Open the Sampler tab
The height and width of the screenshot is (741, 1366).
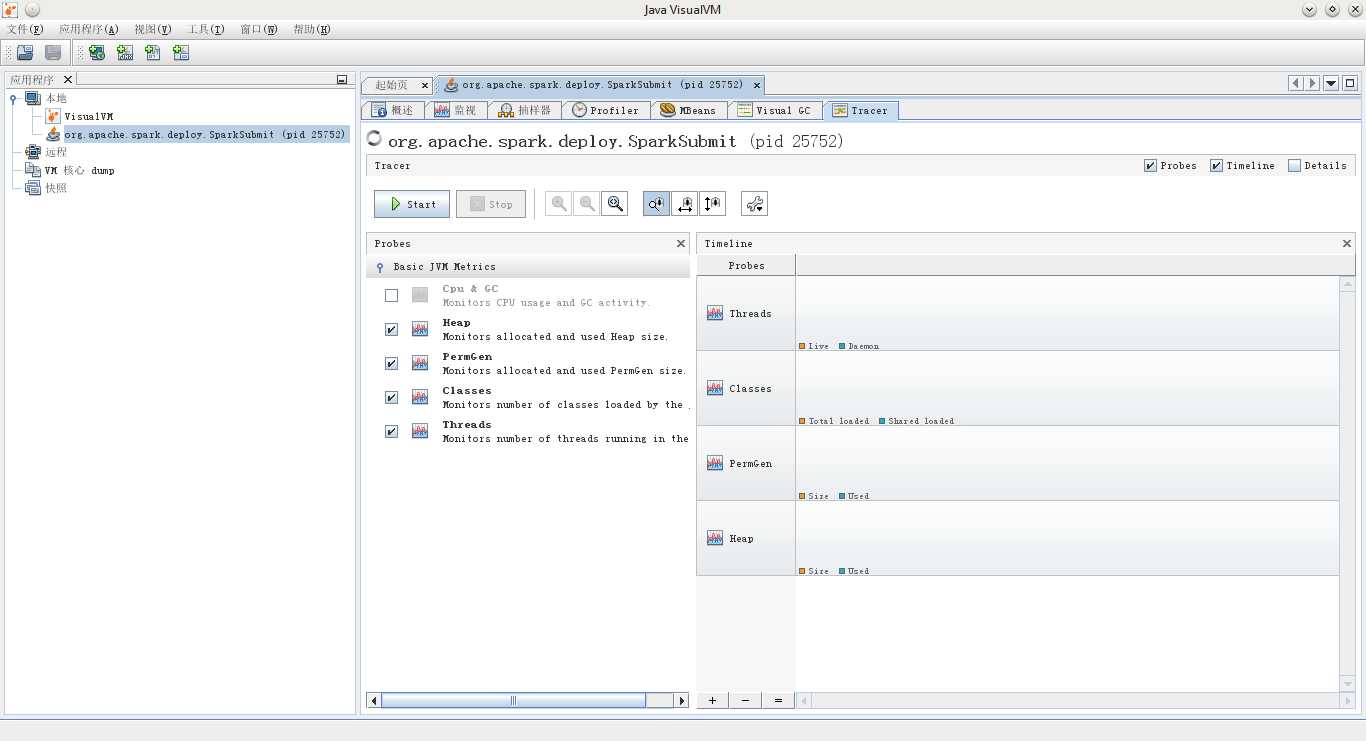tap(525, 110)
